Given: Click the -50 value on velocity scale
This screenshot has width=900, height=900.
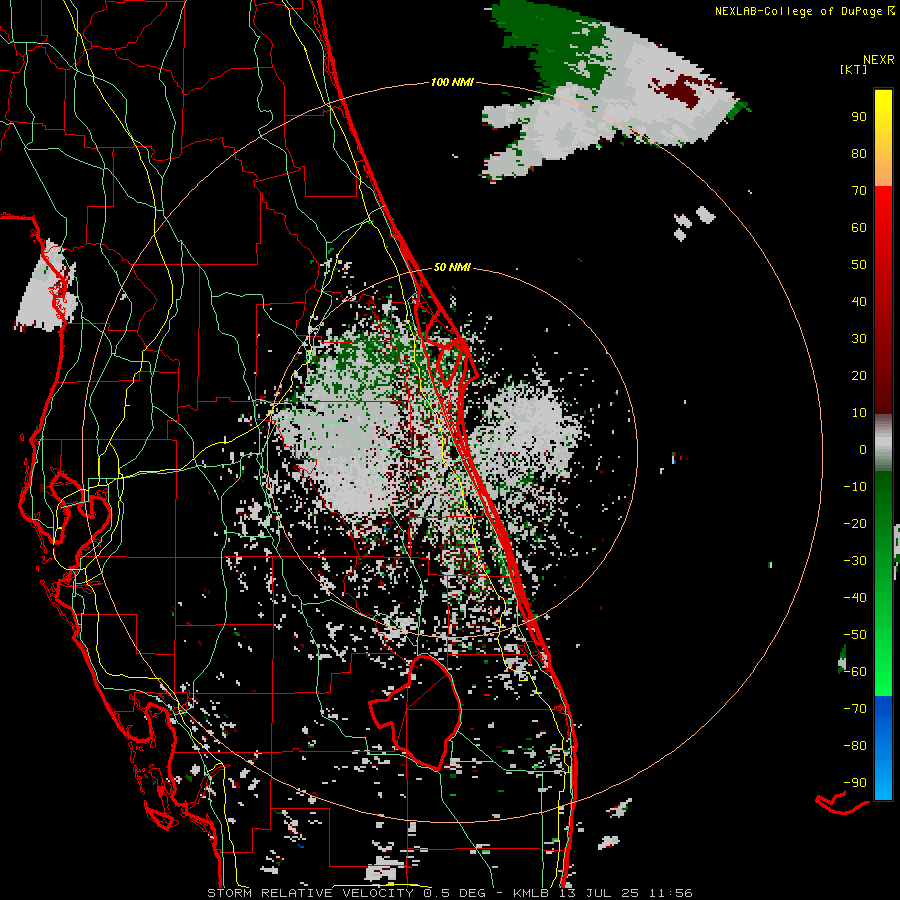Looking at the screenshot, I should [x=855, y=635].
